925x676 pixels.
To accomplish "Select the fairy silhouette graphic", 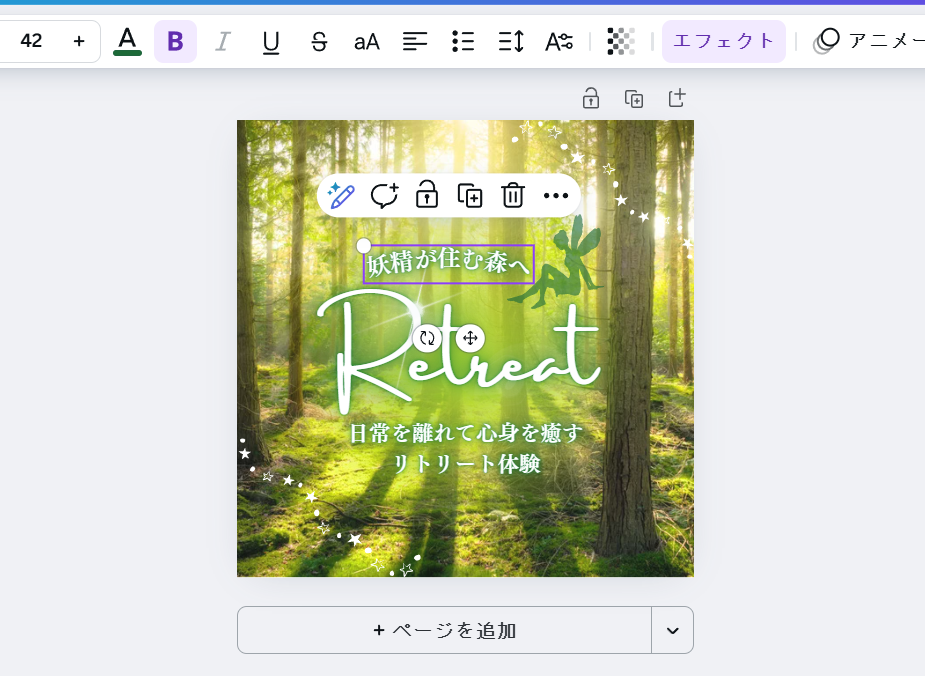I will click(x=557, y=262).
